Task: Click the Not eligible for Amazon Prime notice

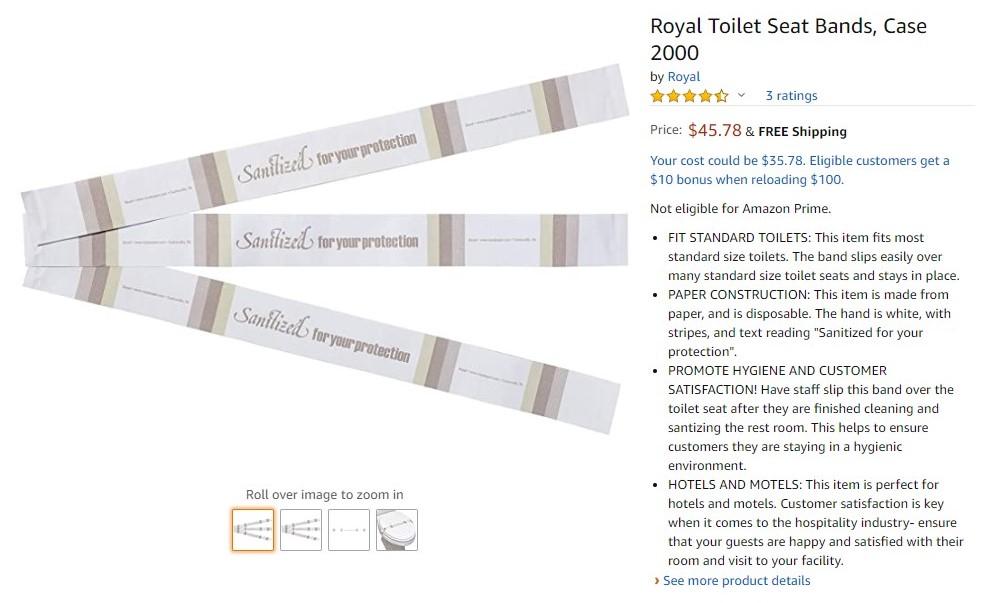Action: [x=740, y=209]
